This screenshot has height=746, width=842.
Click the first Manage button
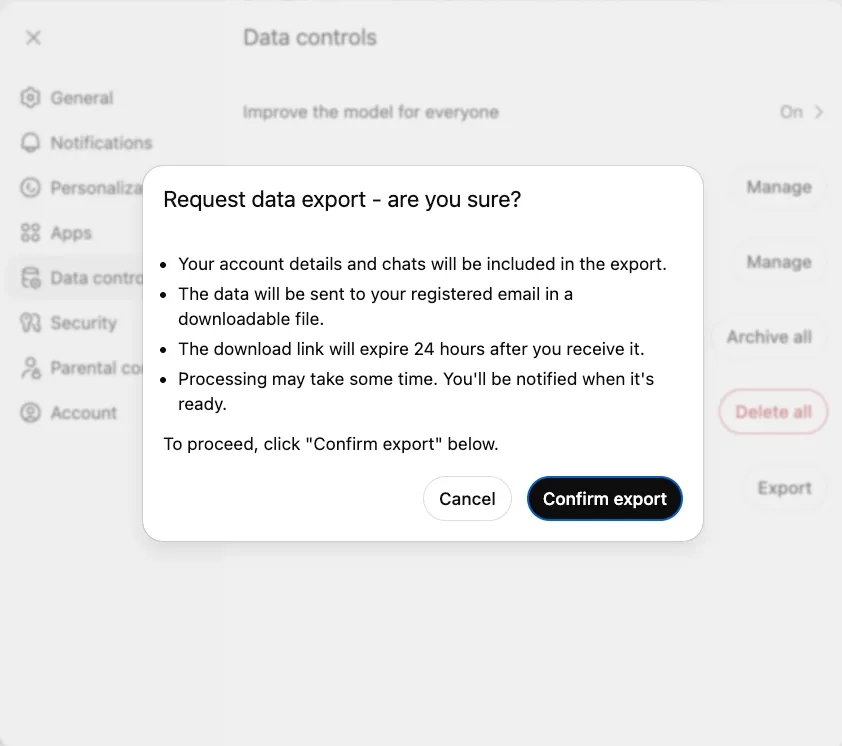(x=779, y=187)
